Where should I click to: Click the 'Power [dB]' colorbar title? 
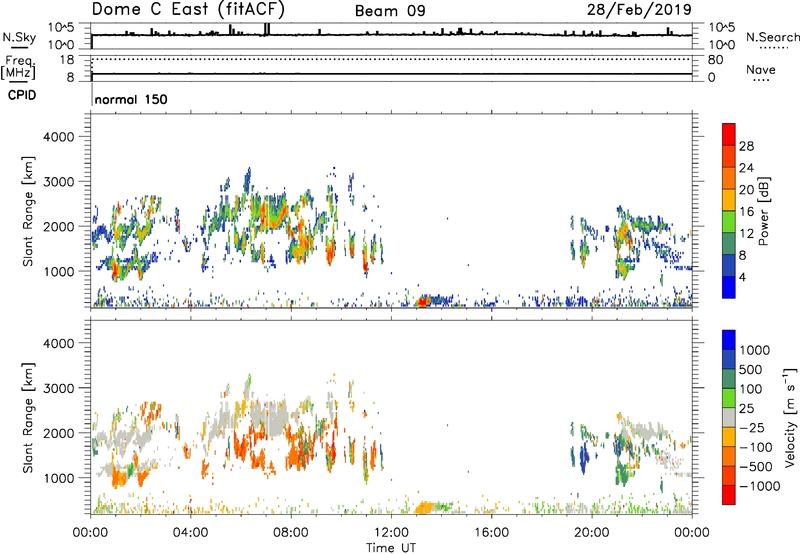pyautogui.click(x=764, y=211)
